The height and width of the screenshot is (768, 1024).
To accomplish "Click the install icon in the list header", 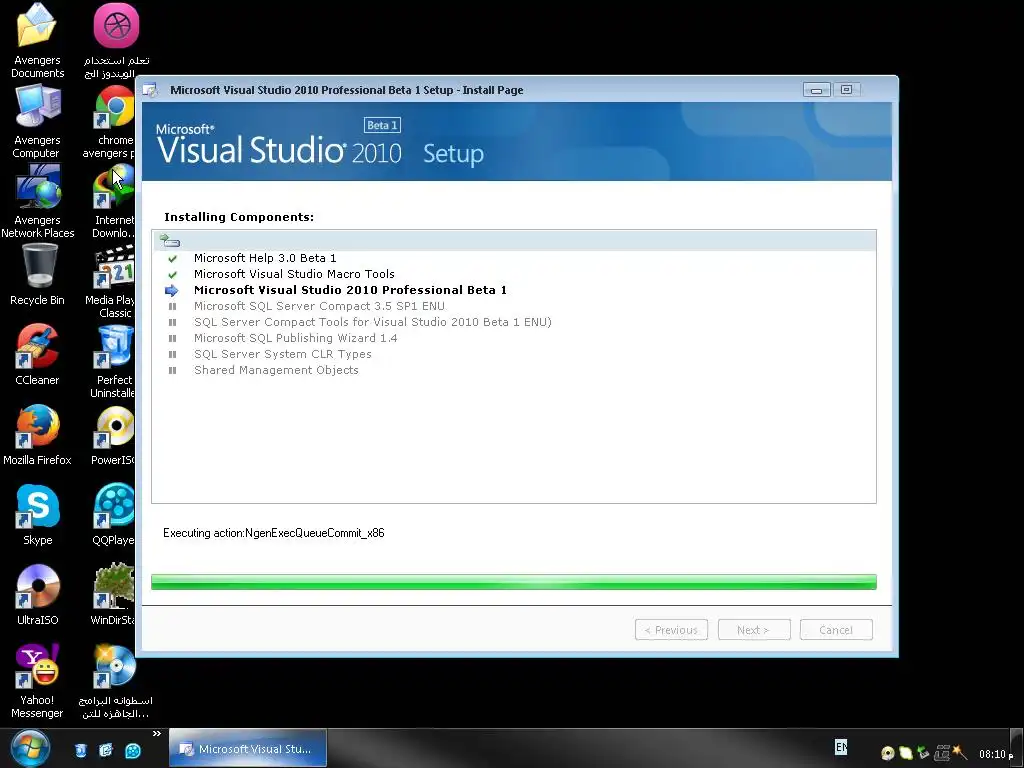I will tap(170, 240).
